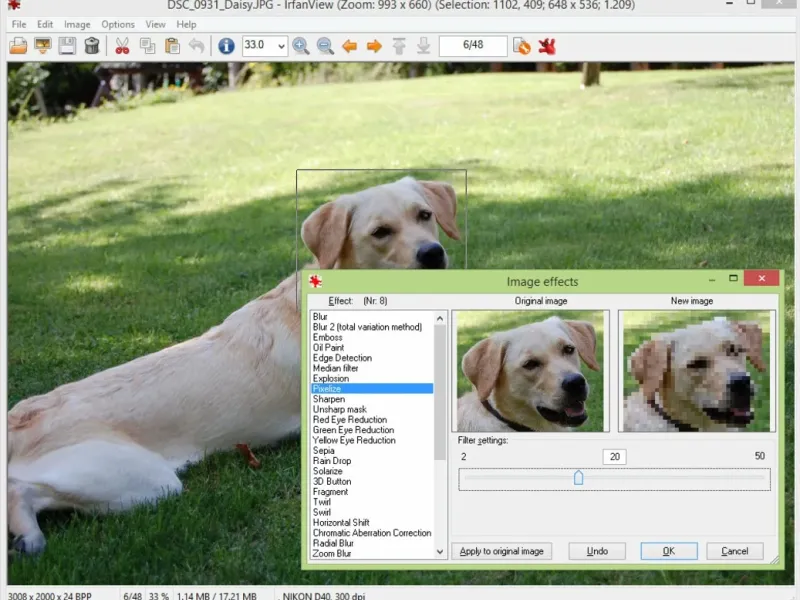Screen dimensions: 800x600
Task: Click the Open file folder icon
Action: 18,45
